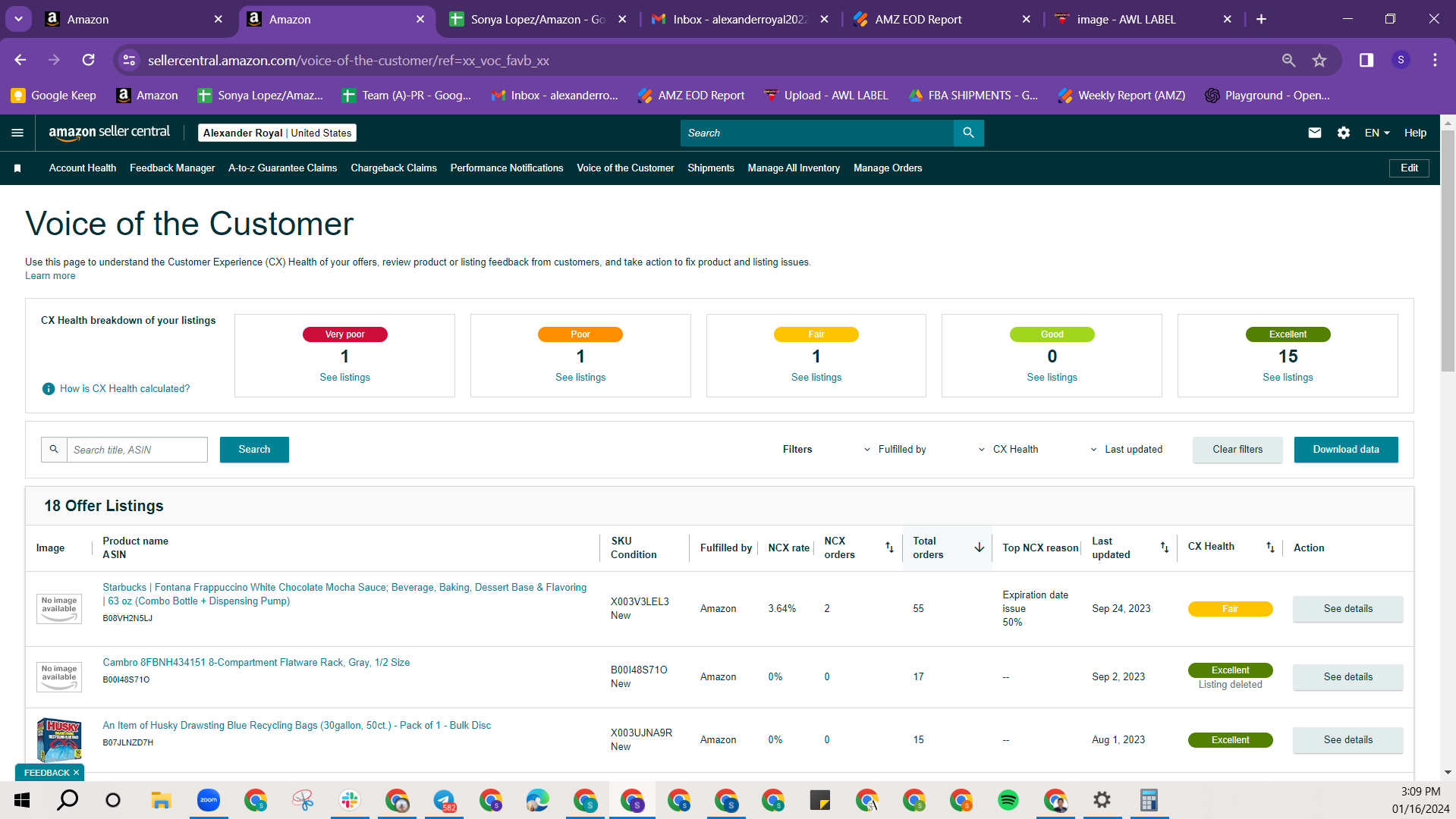This screenshot has width=1456, height=819.
Task: Open a new browser tab with plus icon
Action: coord(1261,19)
